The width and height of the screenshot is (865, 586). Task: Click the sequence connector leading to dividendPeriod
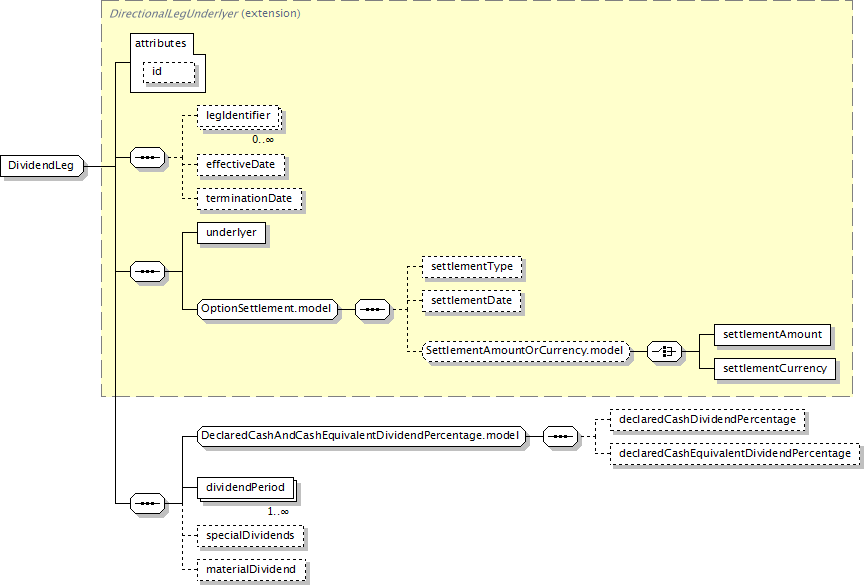148,502
